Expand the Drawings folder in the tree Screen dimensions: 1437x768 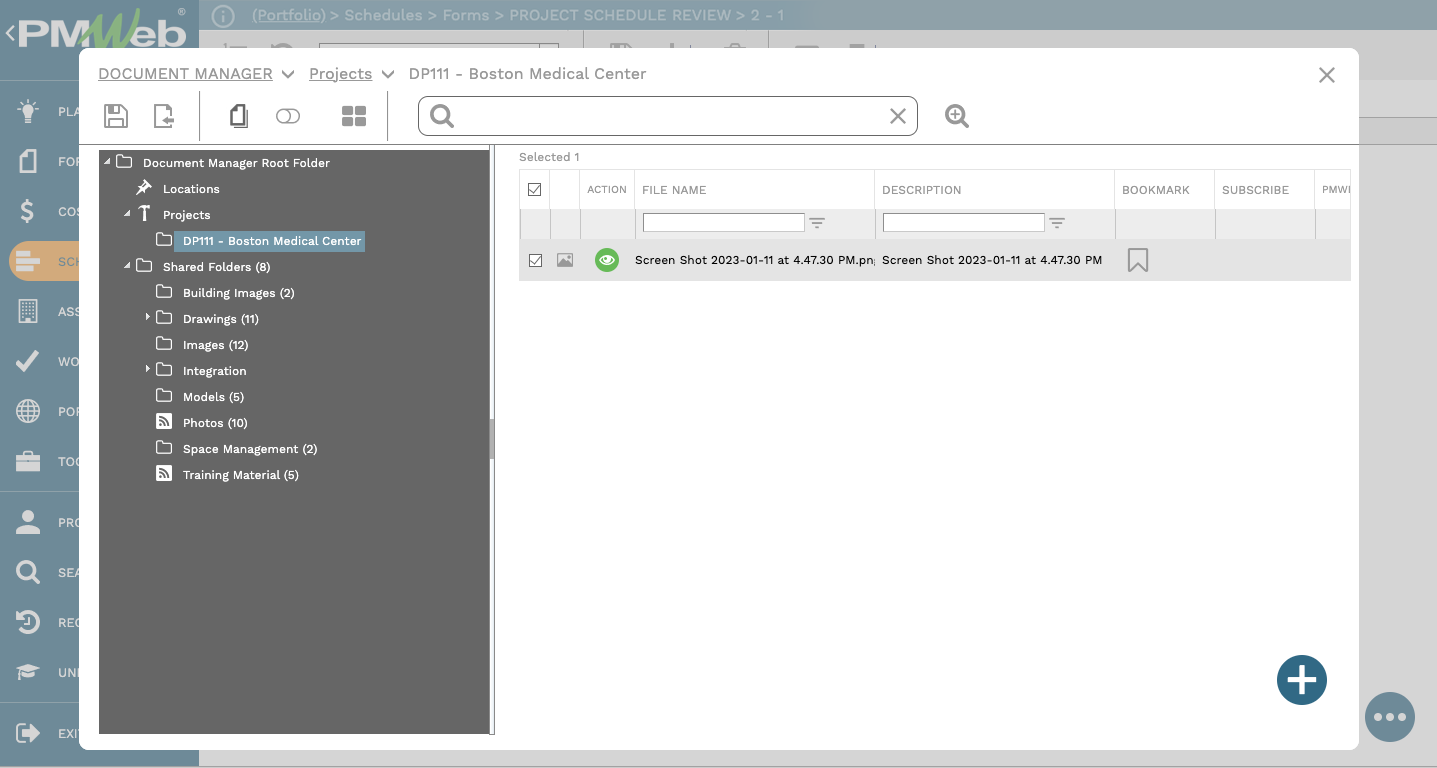(148, 318)
